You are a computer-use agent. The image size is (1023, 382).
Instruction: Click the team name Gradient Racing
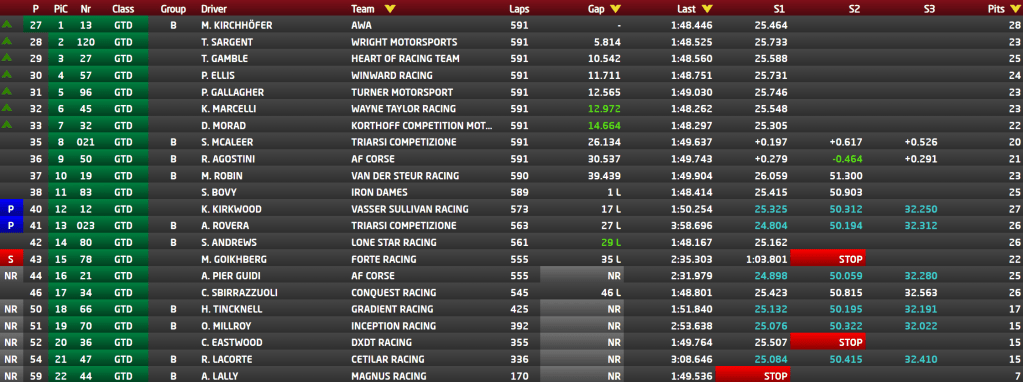(392, 310)
